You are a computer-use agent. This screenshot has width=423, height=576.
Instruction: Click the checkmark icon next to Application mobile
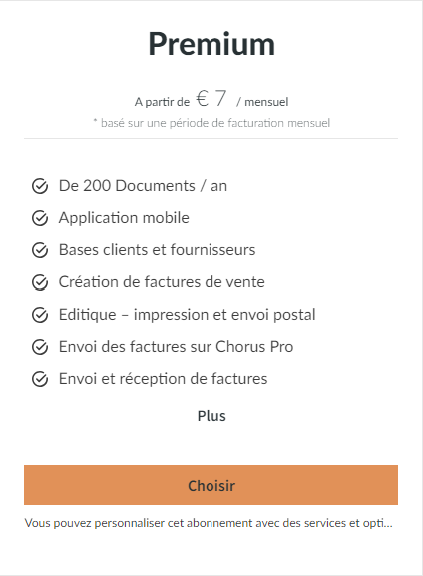click(40, 218)
